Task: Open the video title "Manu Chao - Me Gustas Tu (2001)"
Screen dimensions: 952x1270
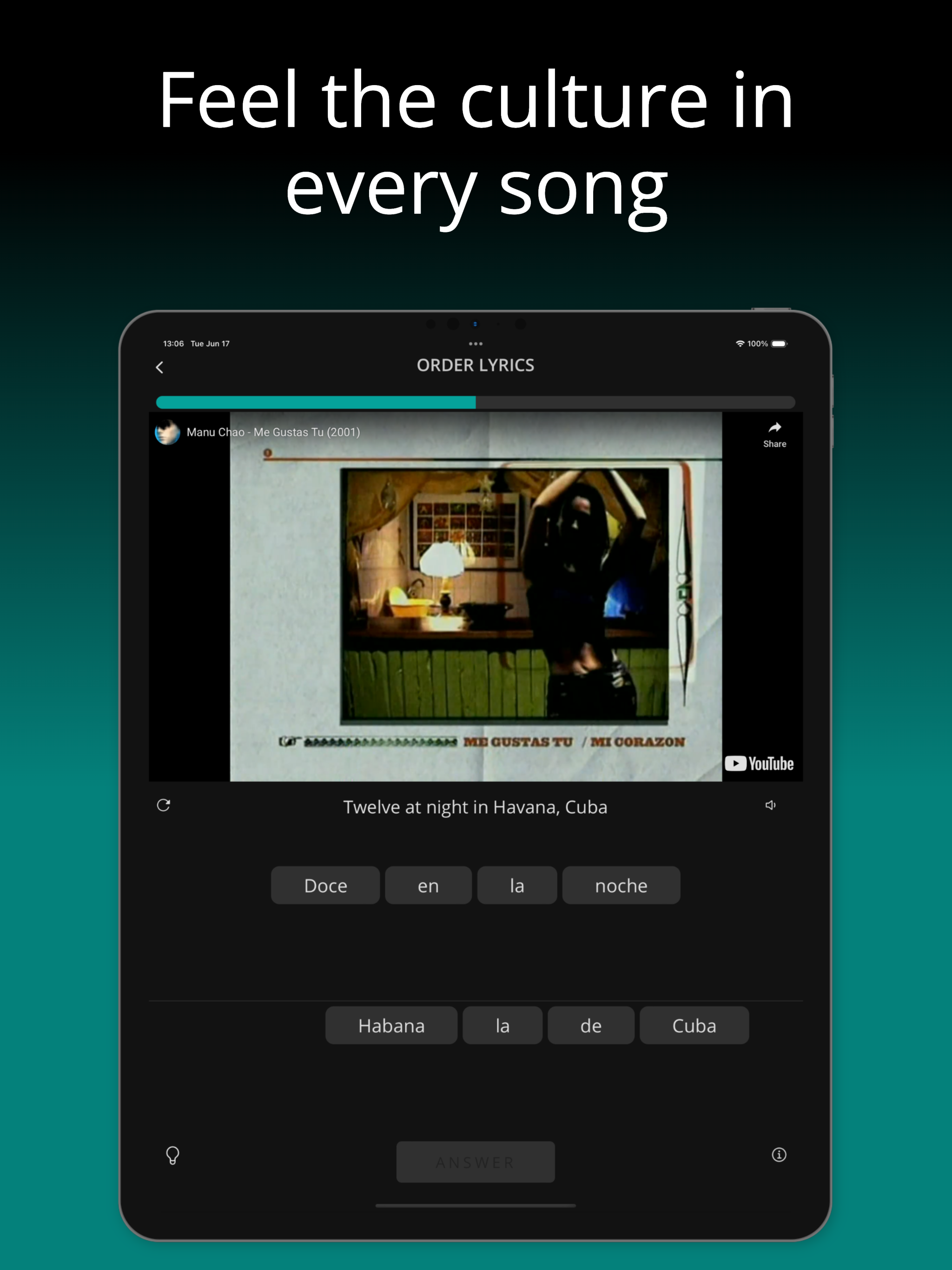Action: [x=273, y=432]
